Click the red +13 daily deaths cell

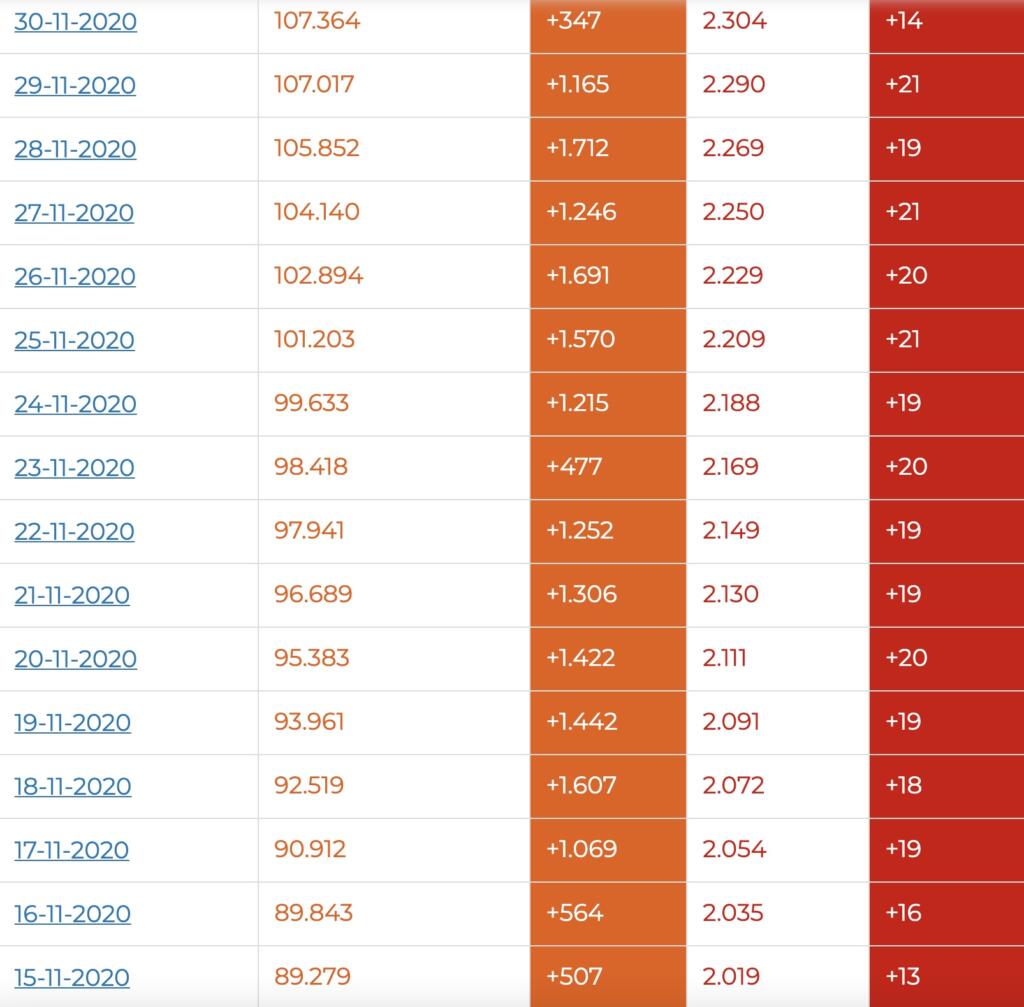(903, 977)
